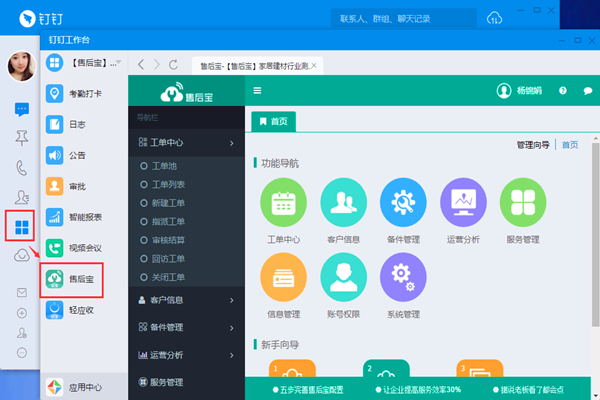
Task: Click the messages chat icon in DingTalk sidebar
Action: point(22,109)
